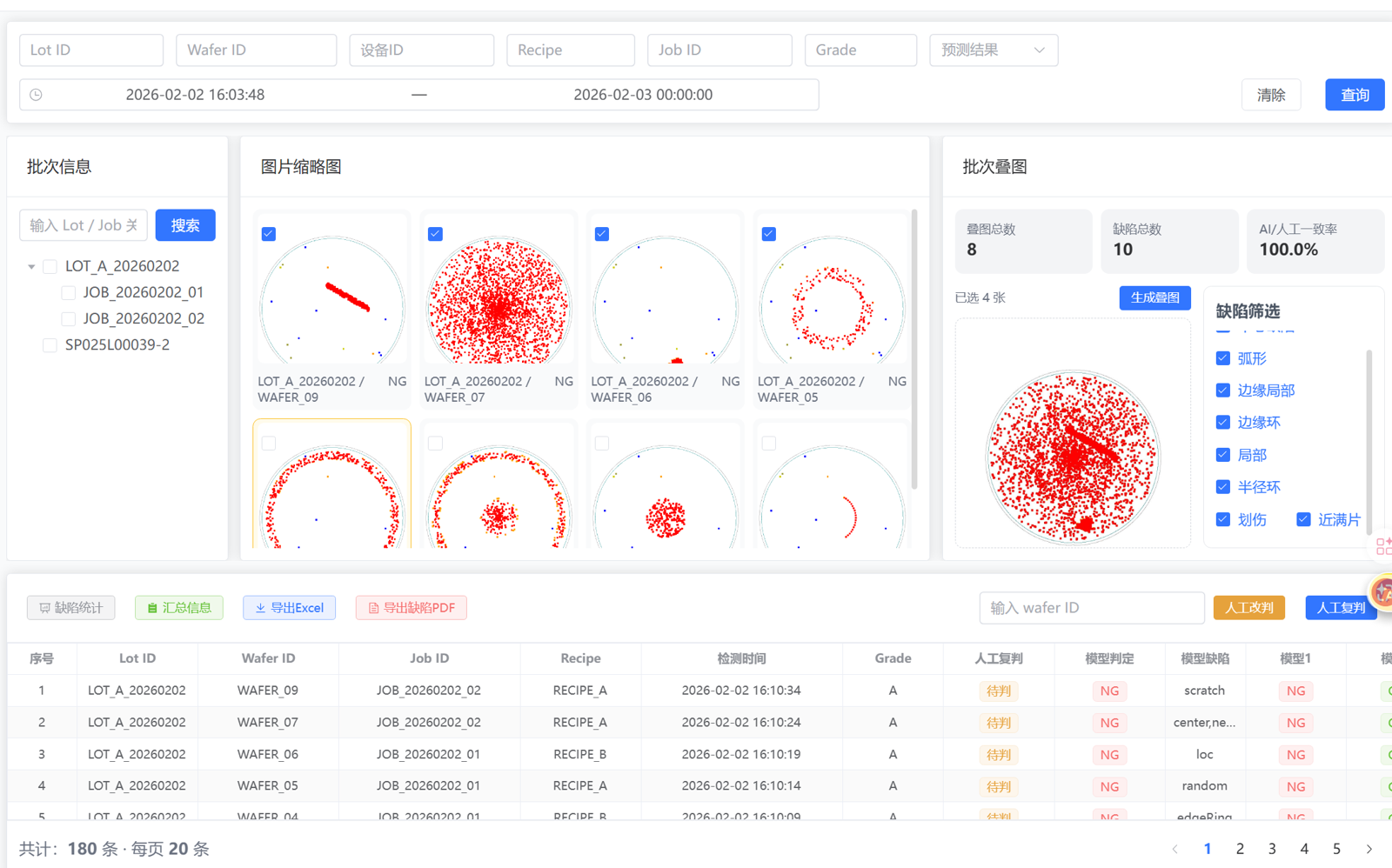Click the grid icon beside defect filter panel
Viewport: 1392px width, 868px height.
[x=1383, y=546]
